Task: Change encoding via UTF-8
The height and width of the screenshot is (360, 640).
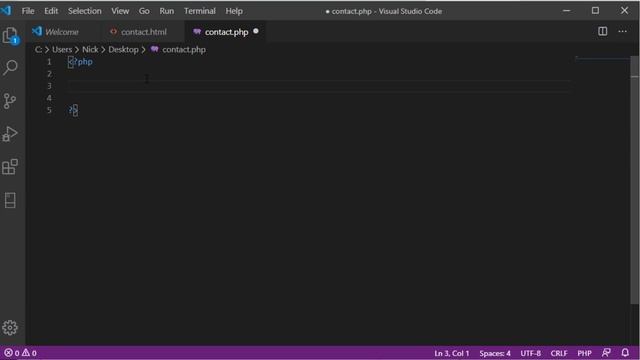Action: pos(531,353)
